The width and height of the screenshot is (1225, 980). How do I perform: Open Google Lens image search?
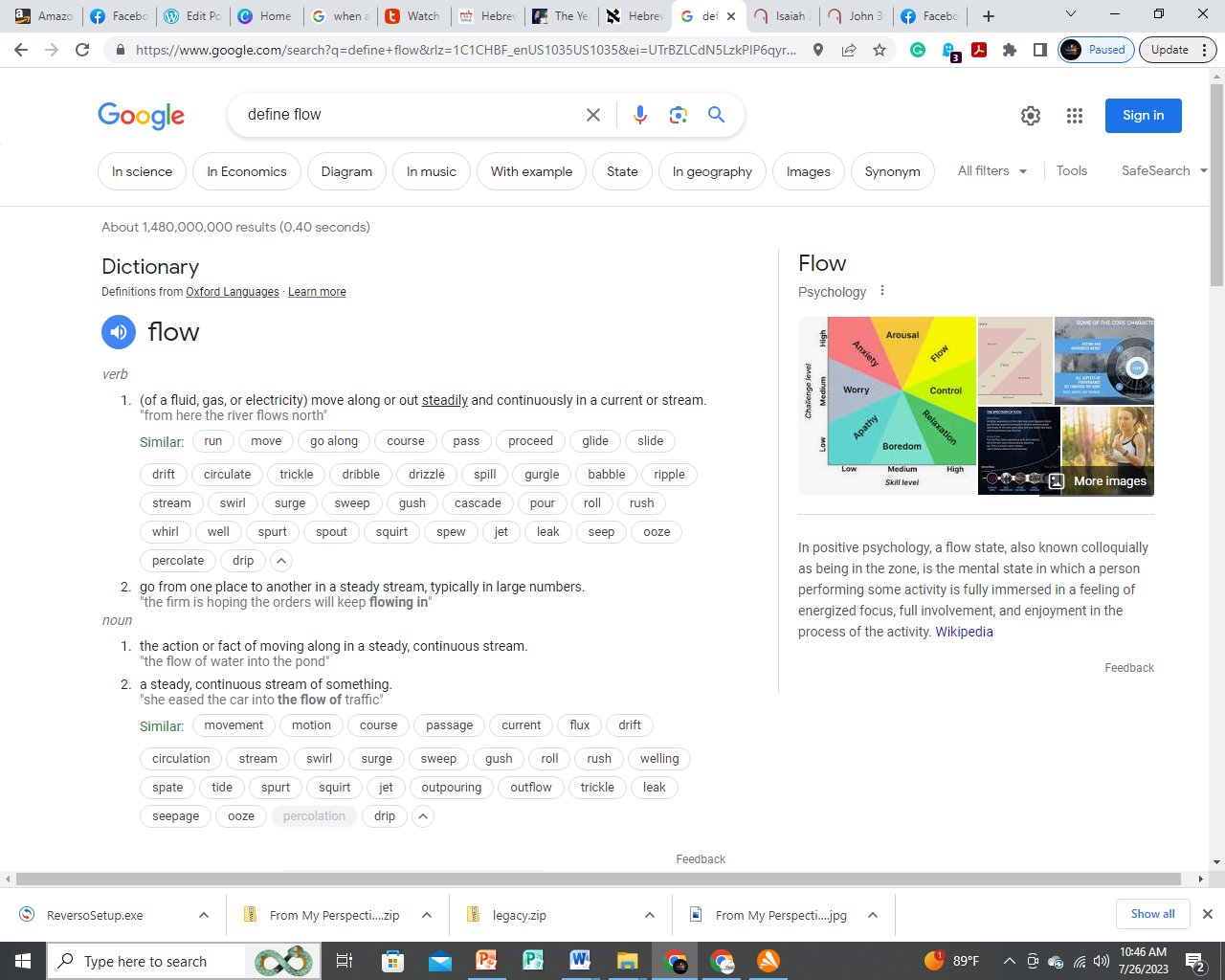pos(679,115)
